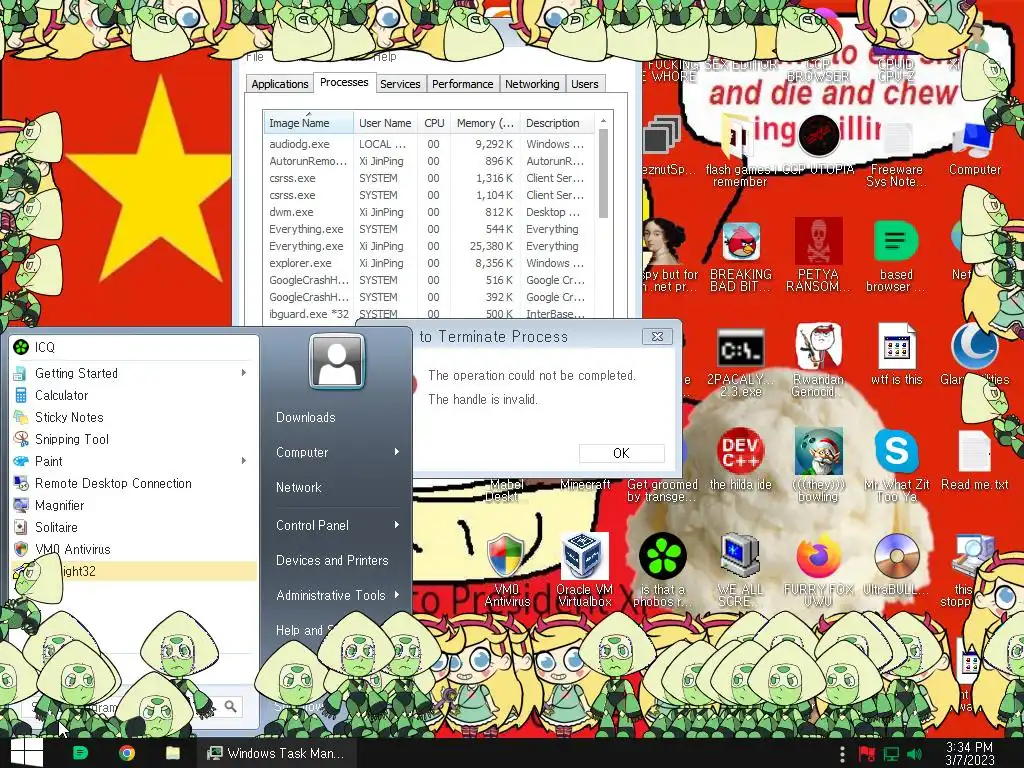Open the FURRY FOX UWU Firefox icon

(818, 569)
